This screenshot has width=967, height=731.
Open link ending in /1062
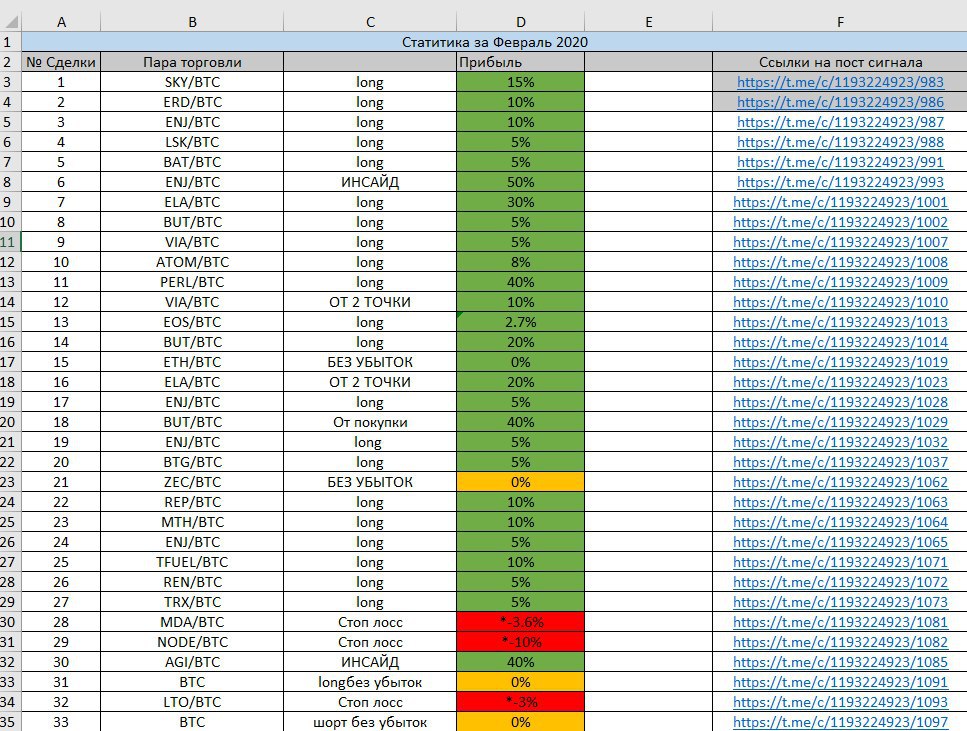840,482
